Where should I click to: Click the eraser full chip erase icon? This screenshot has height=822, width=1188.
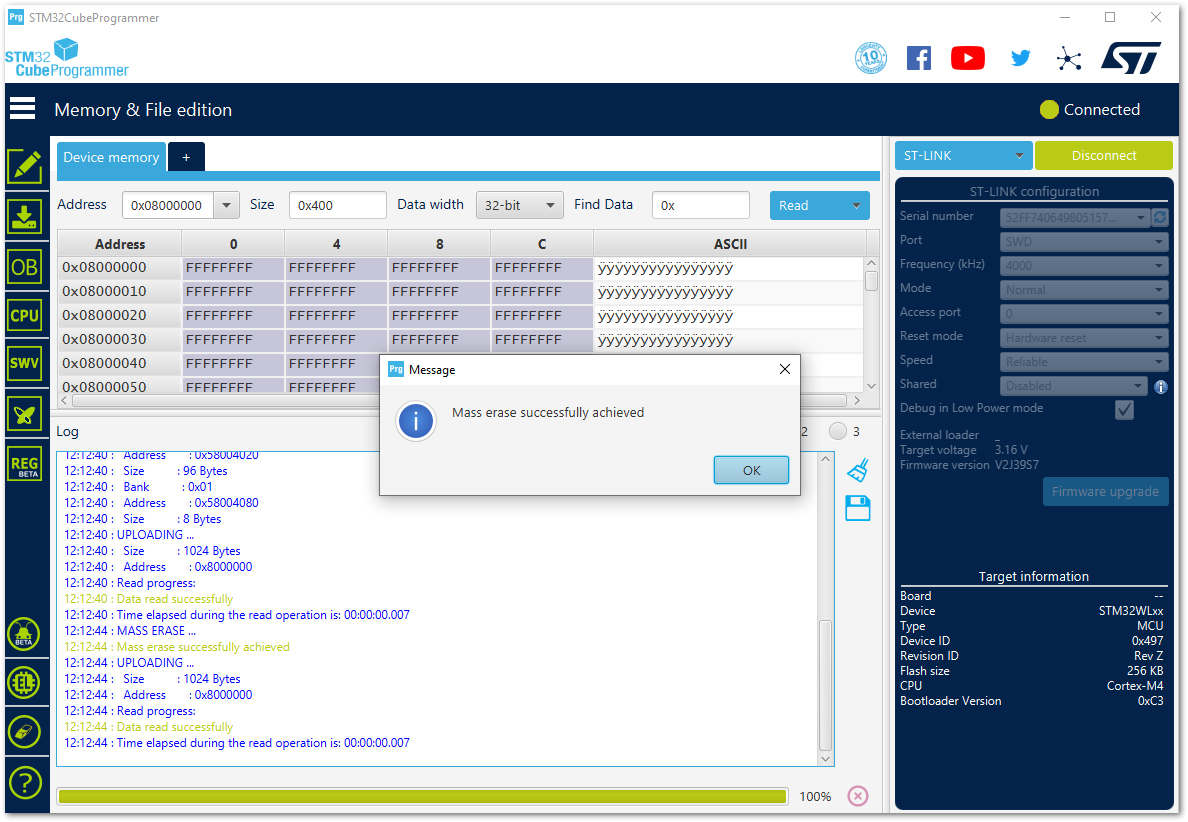[x=24, y=732]
